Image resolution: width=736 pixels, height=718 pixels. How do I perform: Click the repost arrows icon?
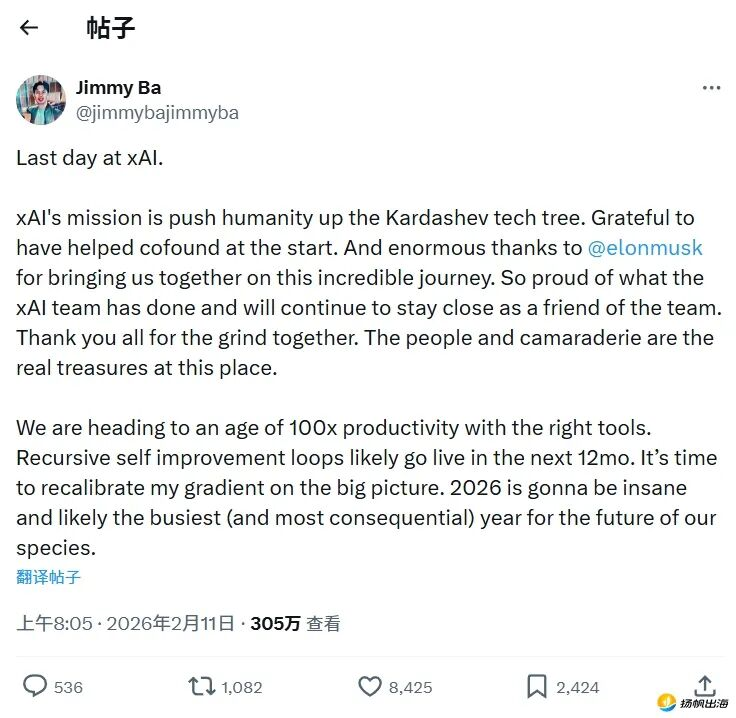[201, 686]
